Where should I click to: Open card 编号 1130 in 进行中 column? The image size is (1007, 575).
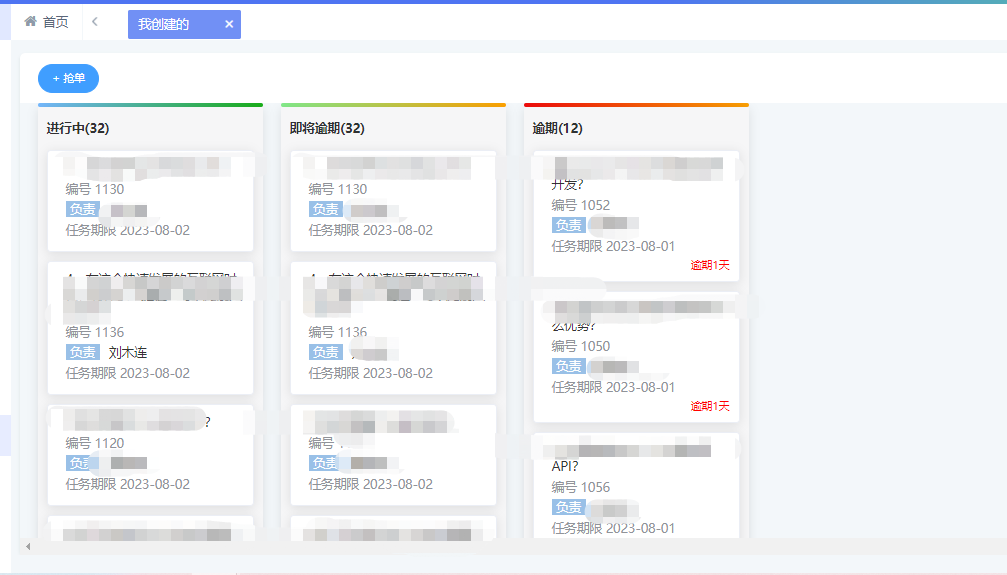[150, 201]
